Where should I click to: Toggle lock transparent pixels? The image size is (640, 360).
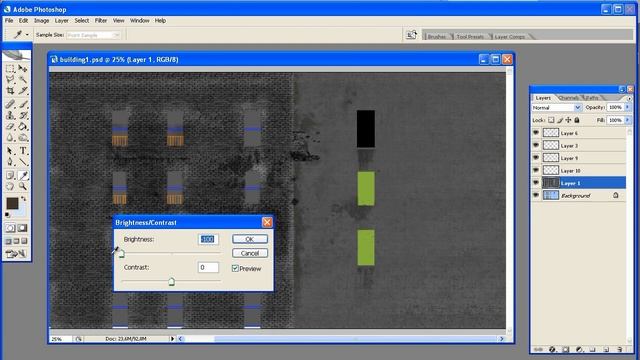click(x=551, y=120)
